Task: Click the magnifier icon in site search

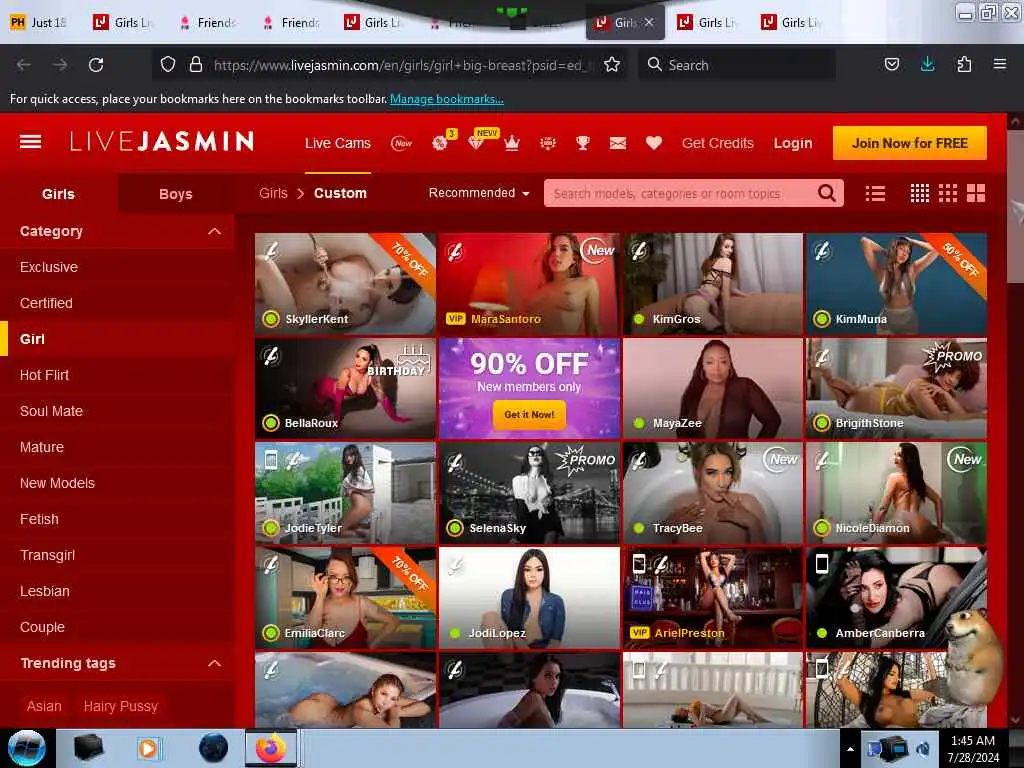Action: point(827,193)
